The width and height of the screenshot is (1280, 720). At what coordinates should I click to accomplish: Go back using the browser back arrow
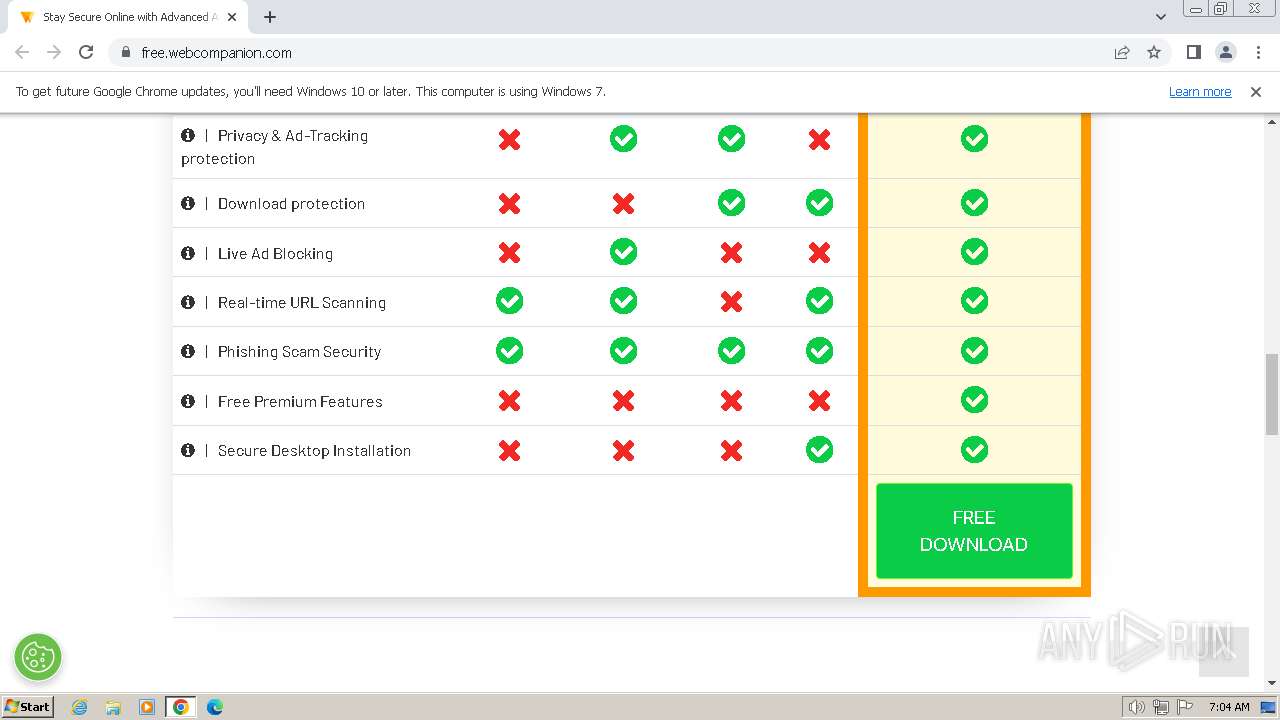point(22,52)
